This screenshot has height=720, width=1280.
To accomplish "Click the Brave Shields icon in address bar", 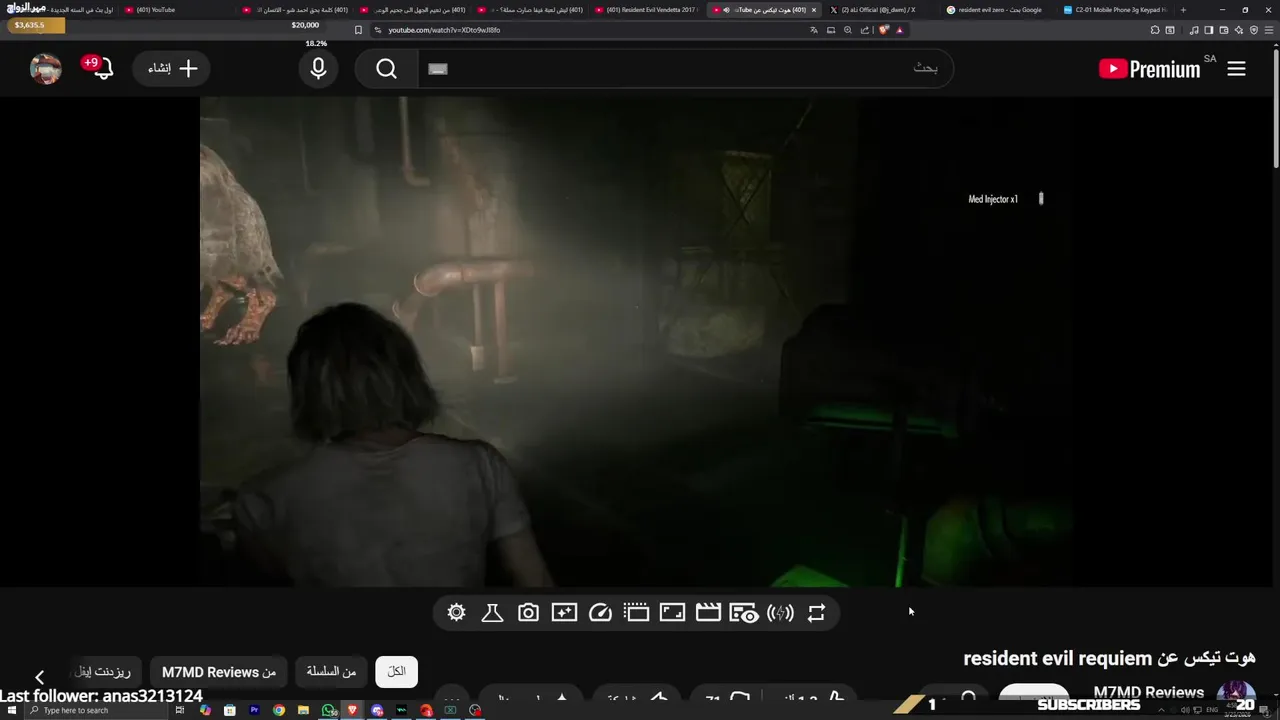I will (884, 30).
